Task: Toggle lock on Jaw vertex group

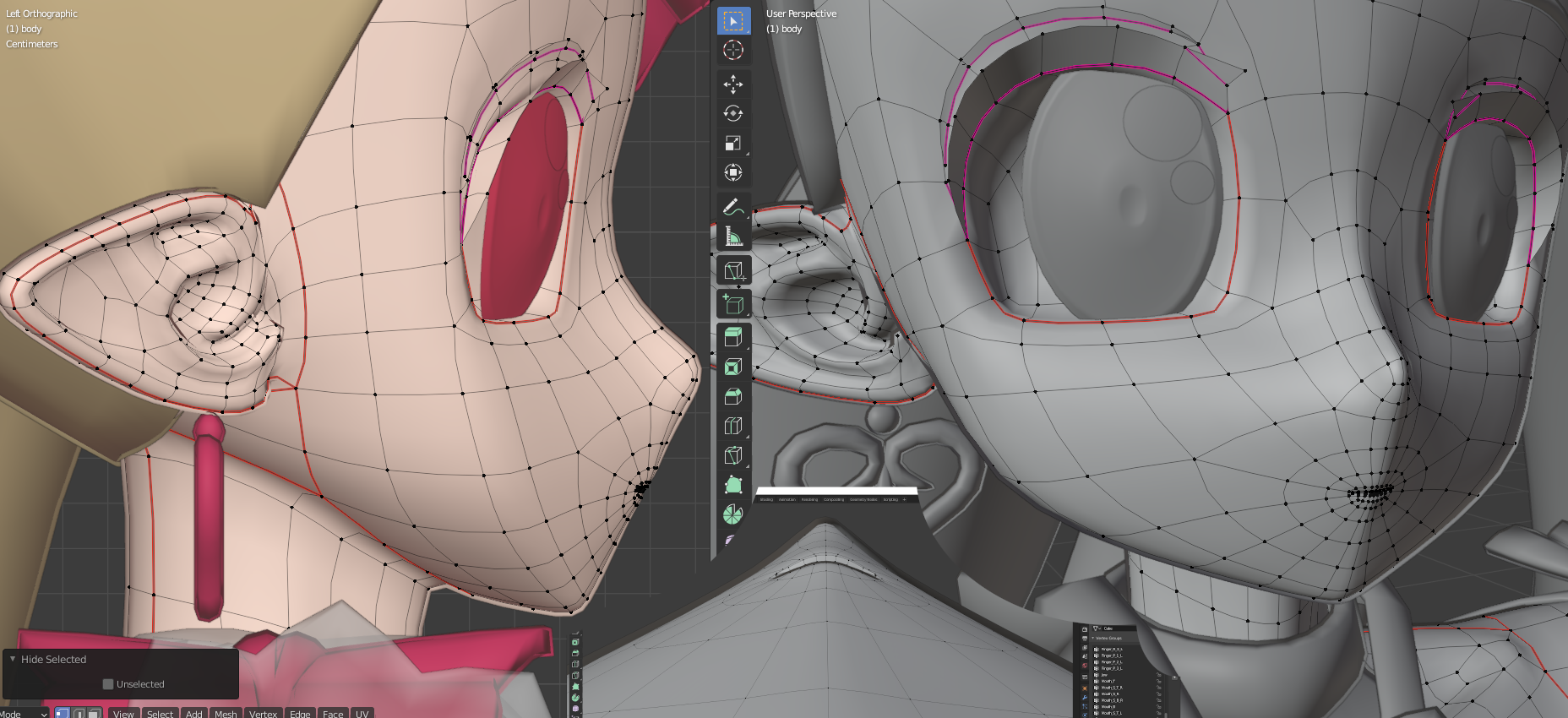Action: 1159,675
